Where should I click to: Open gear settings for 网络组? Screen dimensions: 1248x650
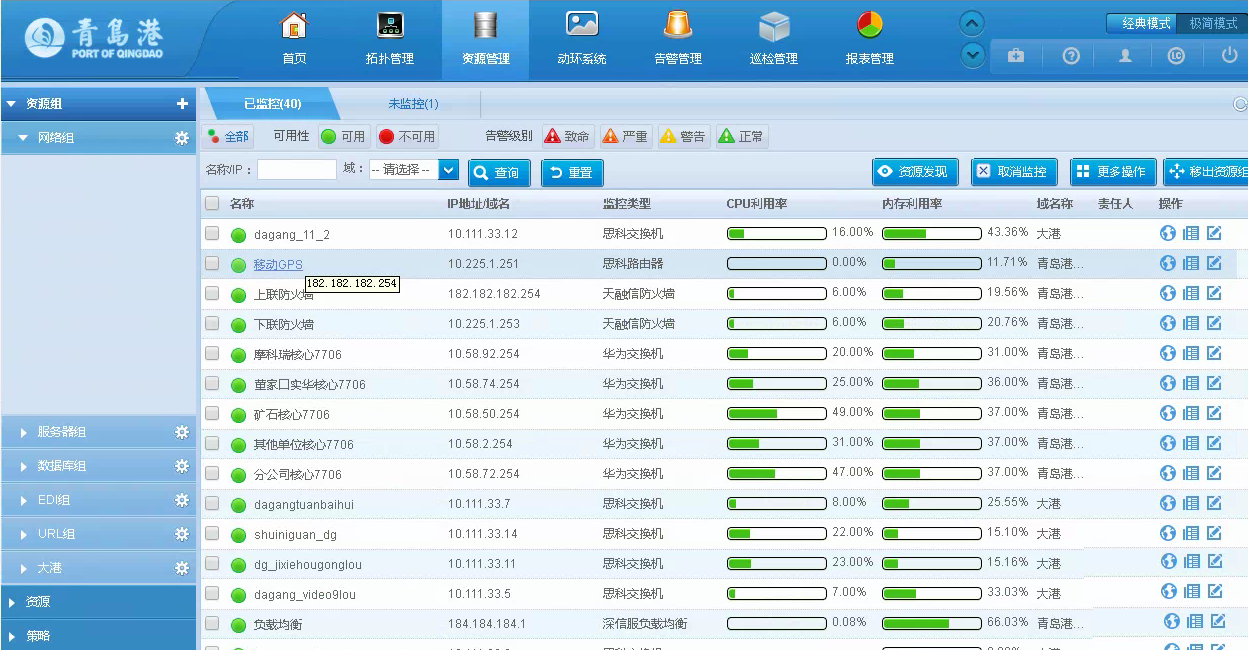[x=182, y=138]
